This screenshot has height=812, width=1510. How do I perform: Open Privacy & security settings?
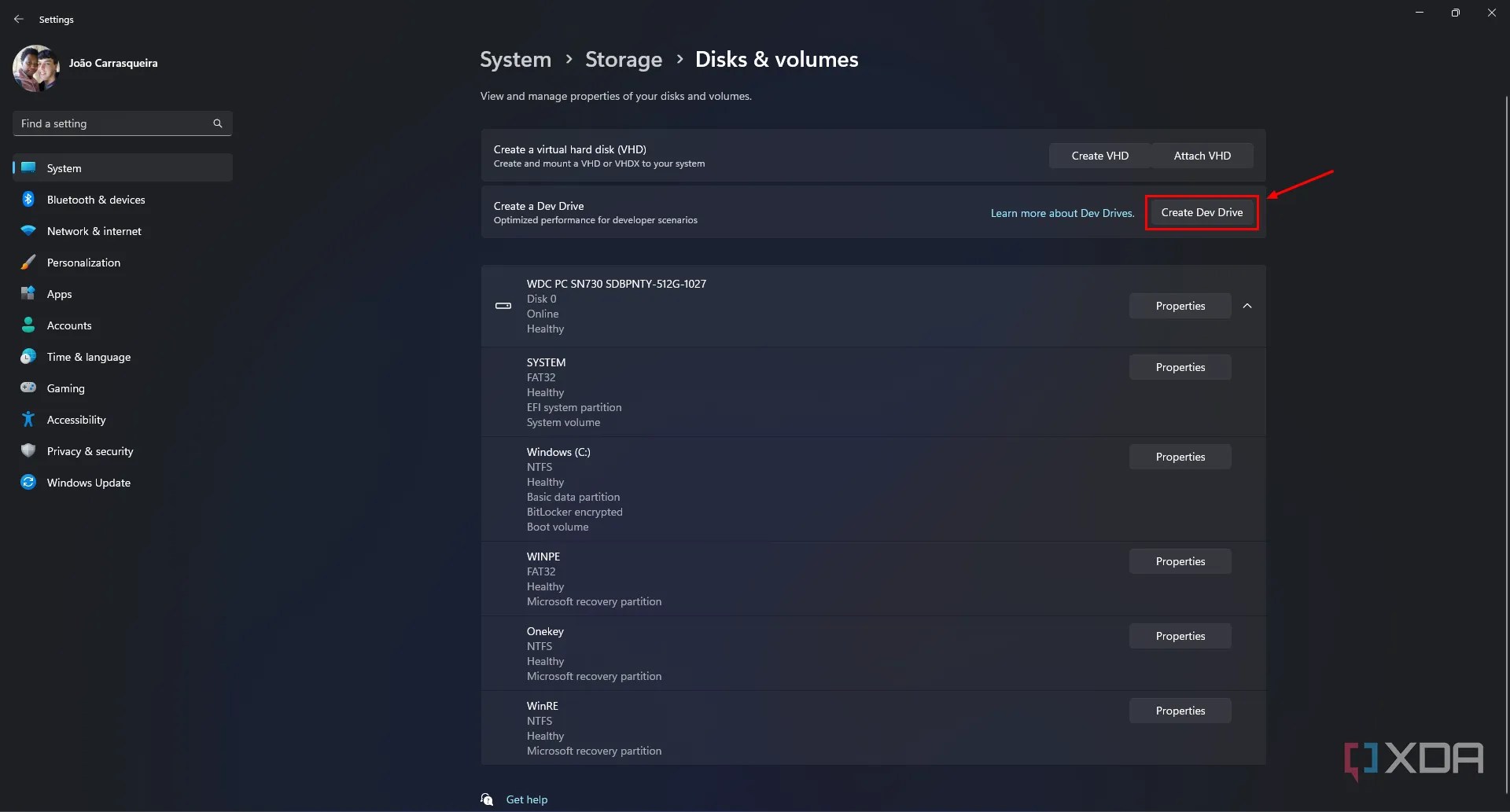(89, 450)
